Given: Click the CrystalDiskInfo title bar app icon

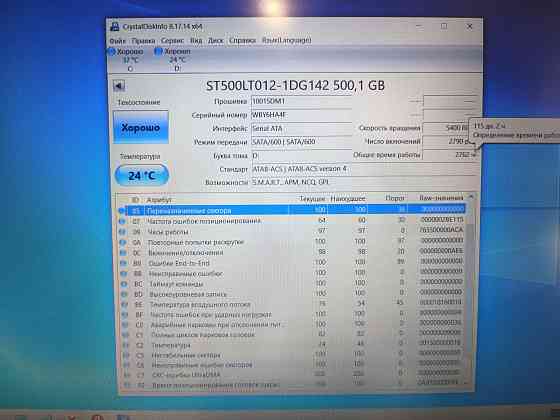Looking at the screenshot, I should pyautogui.click(x=115, y=26).
